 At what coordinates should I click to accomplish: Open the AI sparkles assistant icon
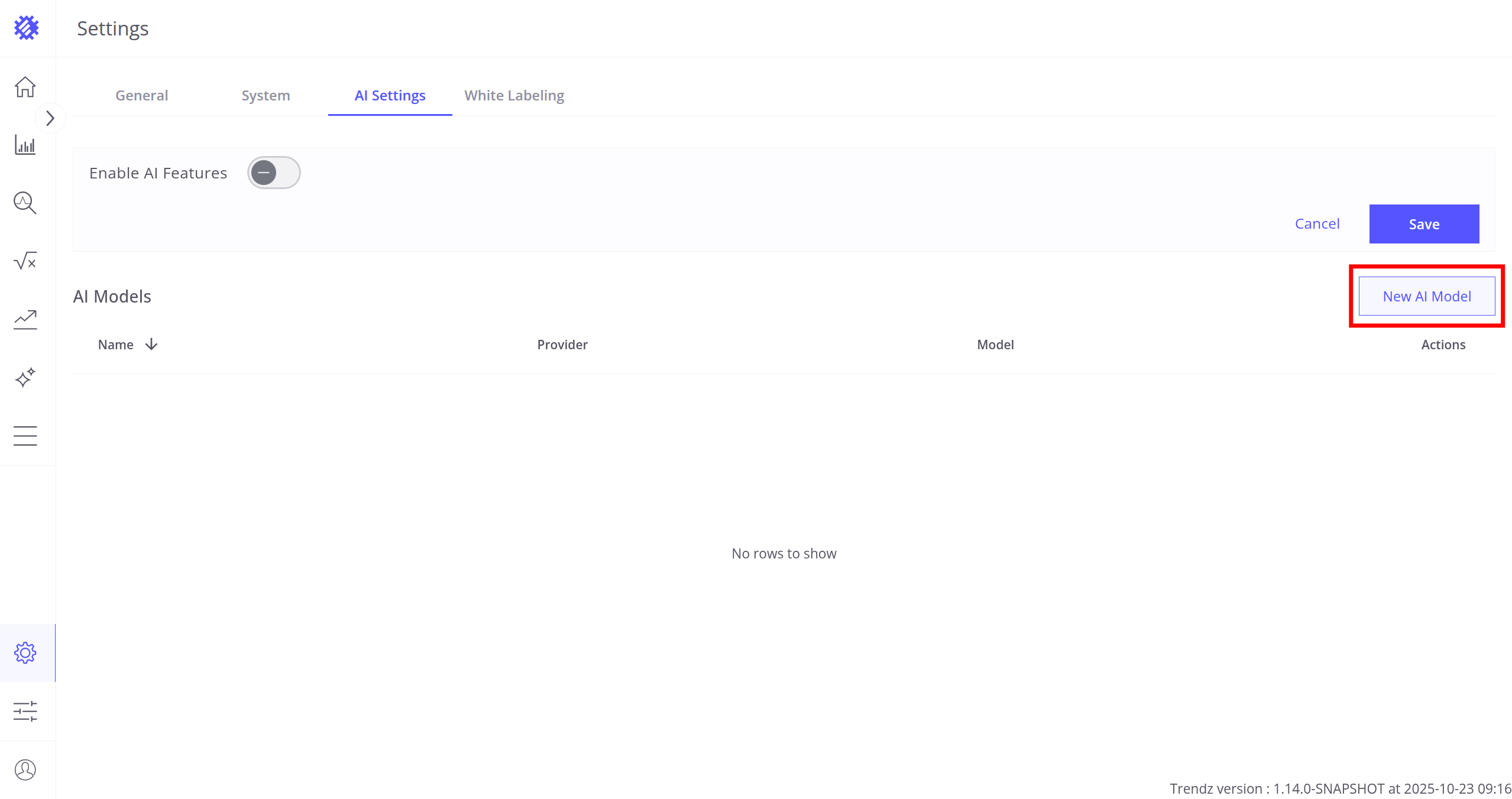click(x=25, y=377)
